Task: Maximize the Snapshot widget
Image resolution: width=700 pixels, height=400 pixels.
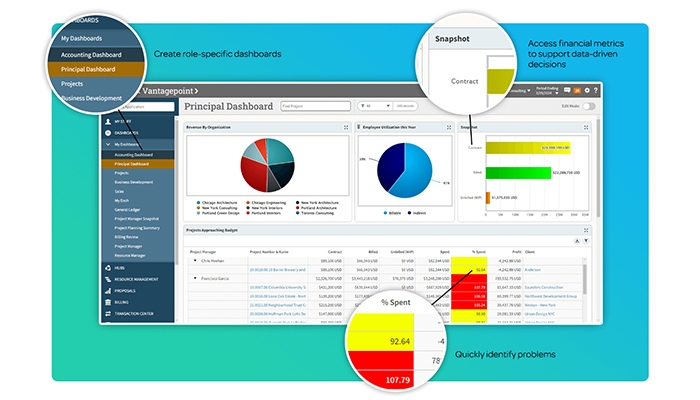Action: point(586,127)
